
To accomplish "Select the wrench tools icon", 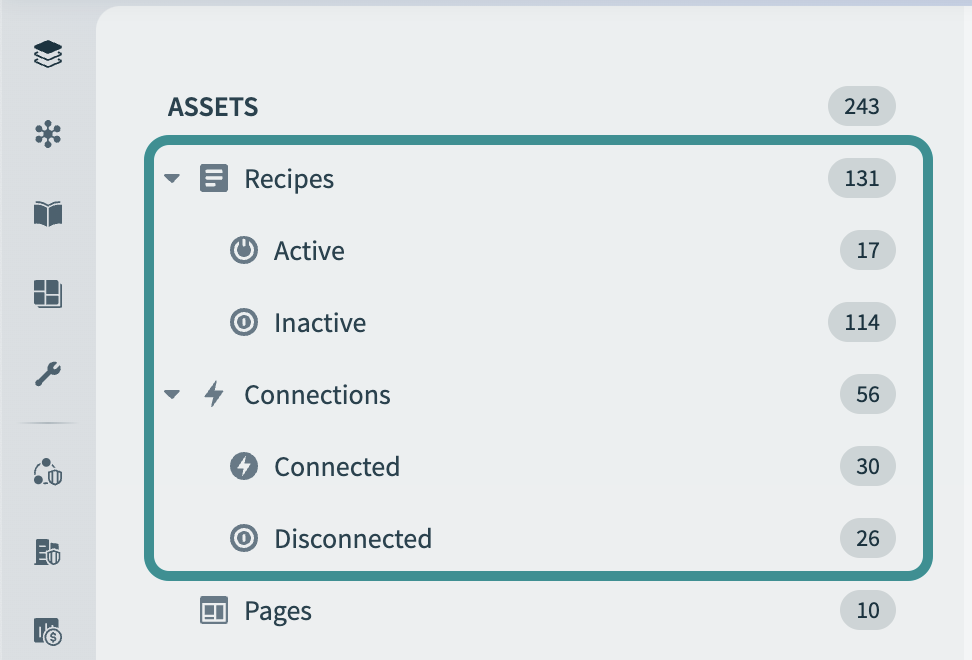I will 47,373.
